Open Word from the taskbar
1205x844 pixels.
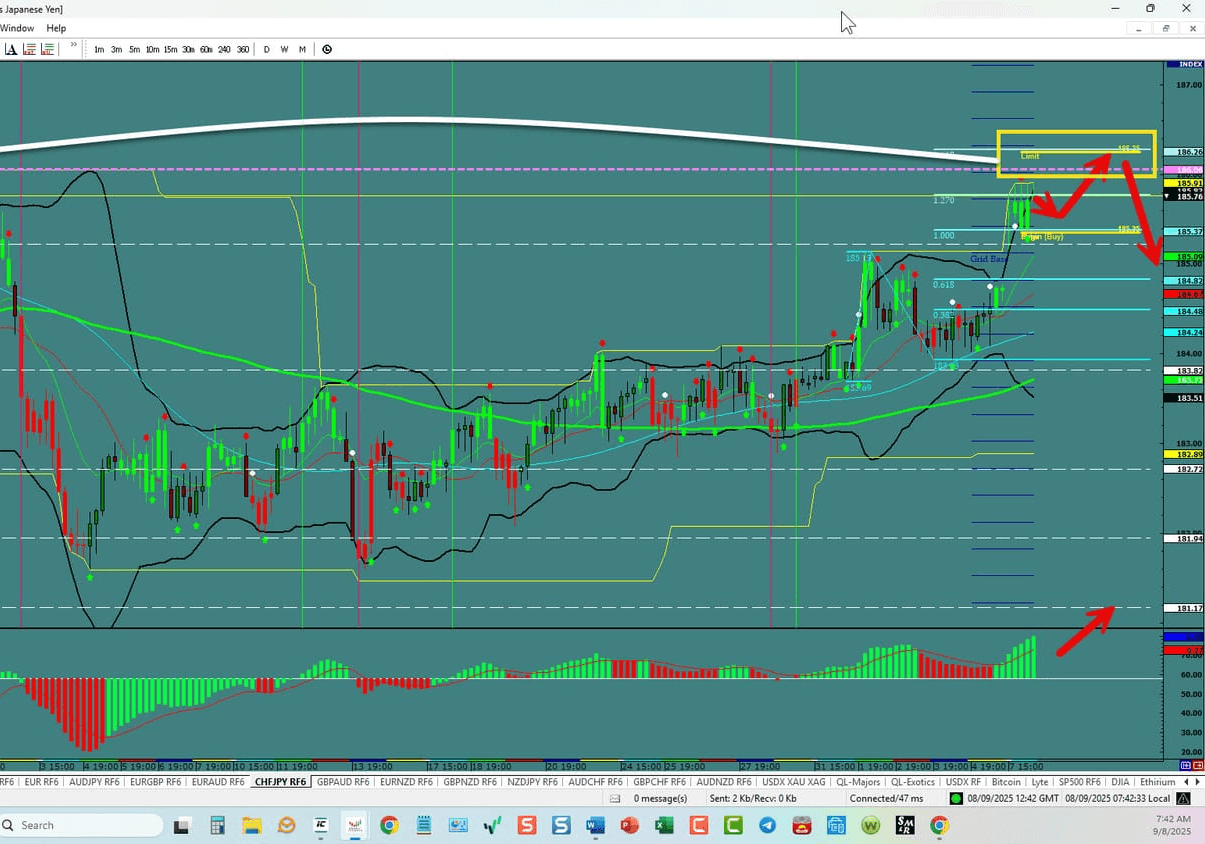click(x=594, y=825)
